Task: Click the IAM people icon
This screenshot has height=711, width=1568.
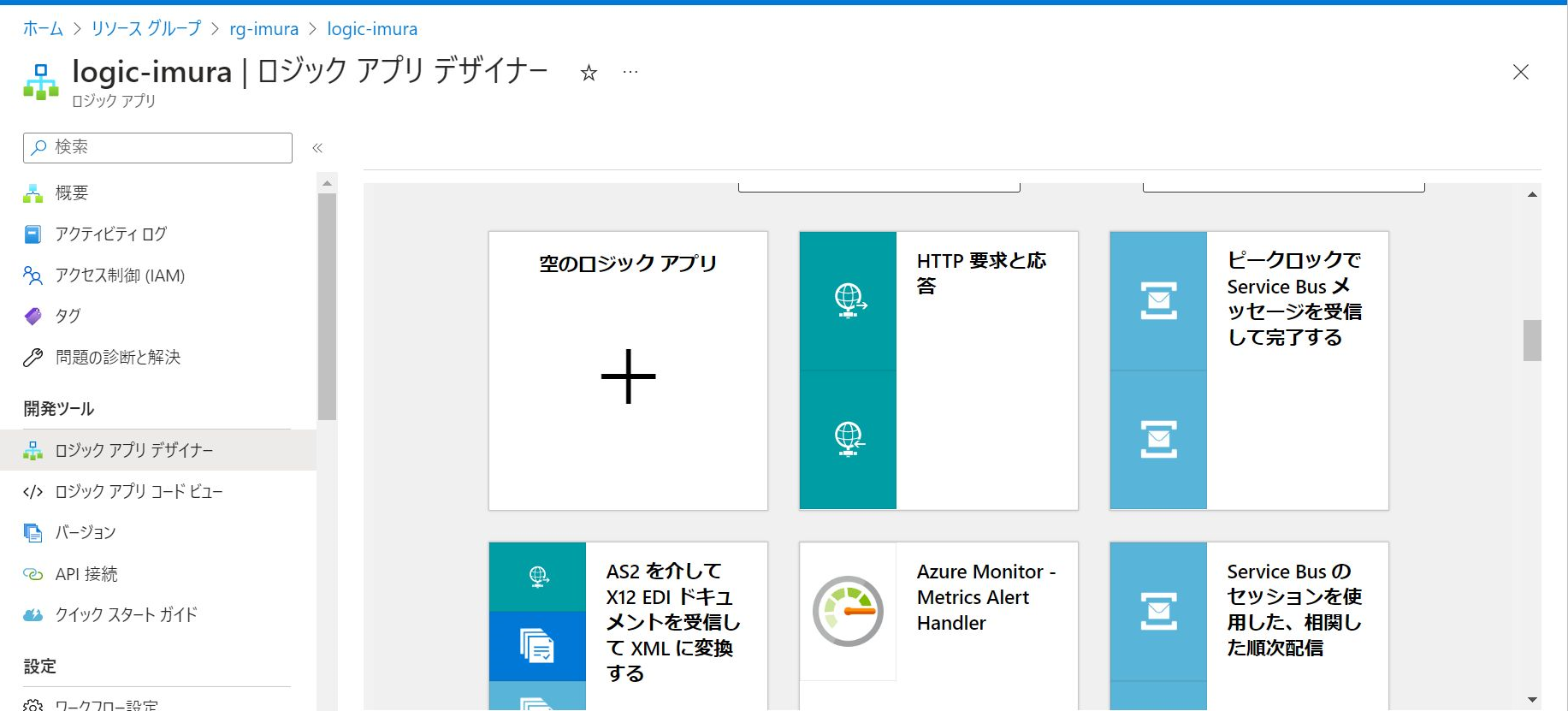Action: [33, 276]
